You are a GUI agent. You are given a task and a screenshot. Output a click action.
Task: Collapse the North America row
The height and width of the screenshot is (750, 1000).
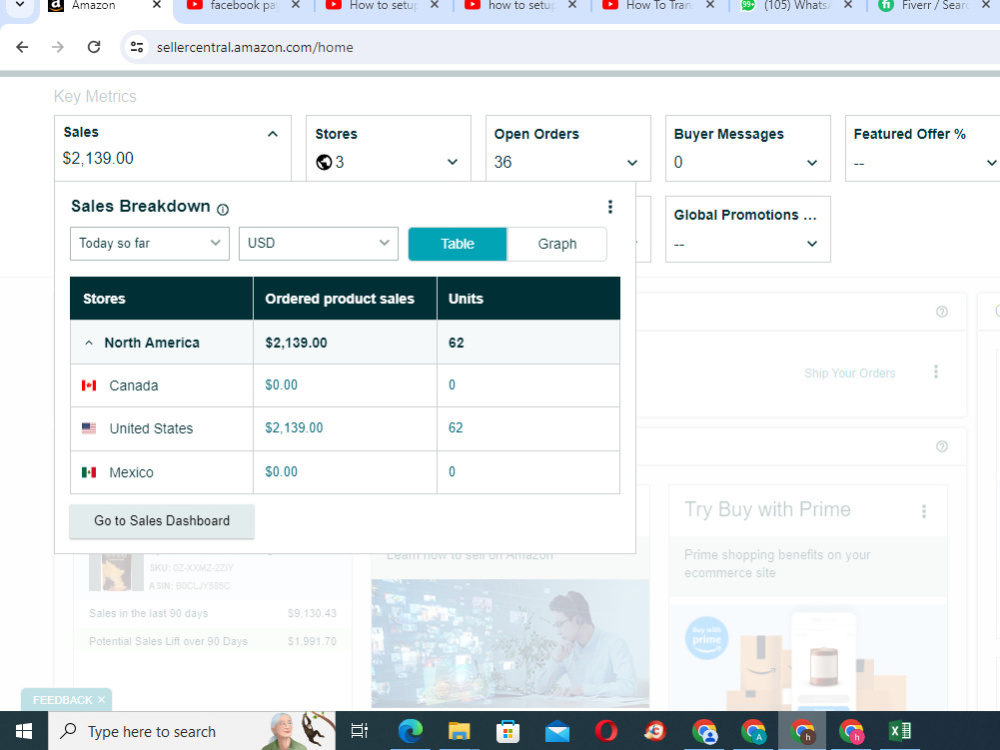89,343
